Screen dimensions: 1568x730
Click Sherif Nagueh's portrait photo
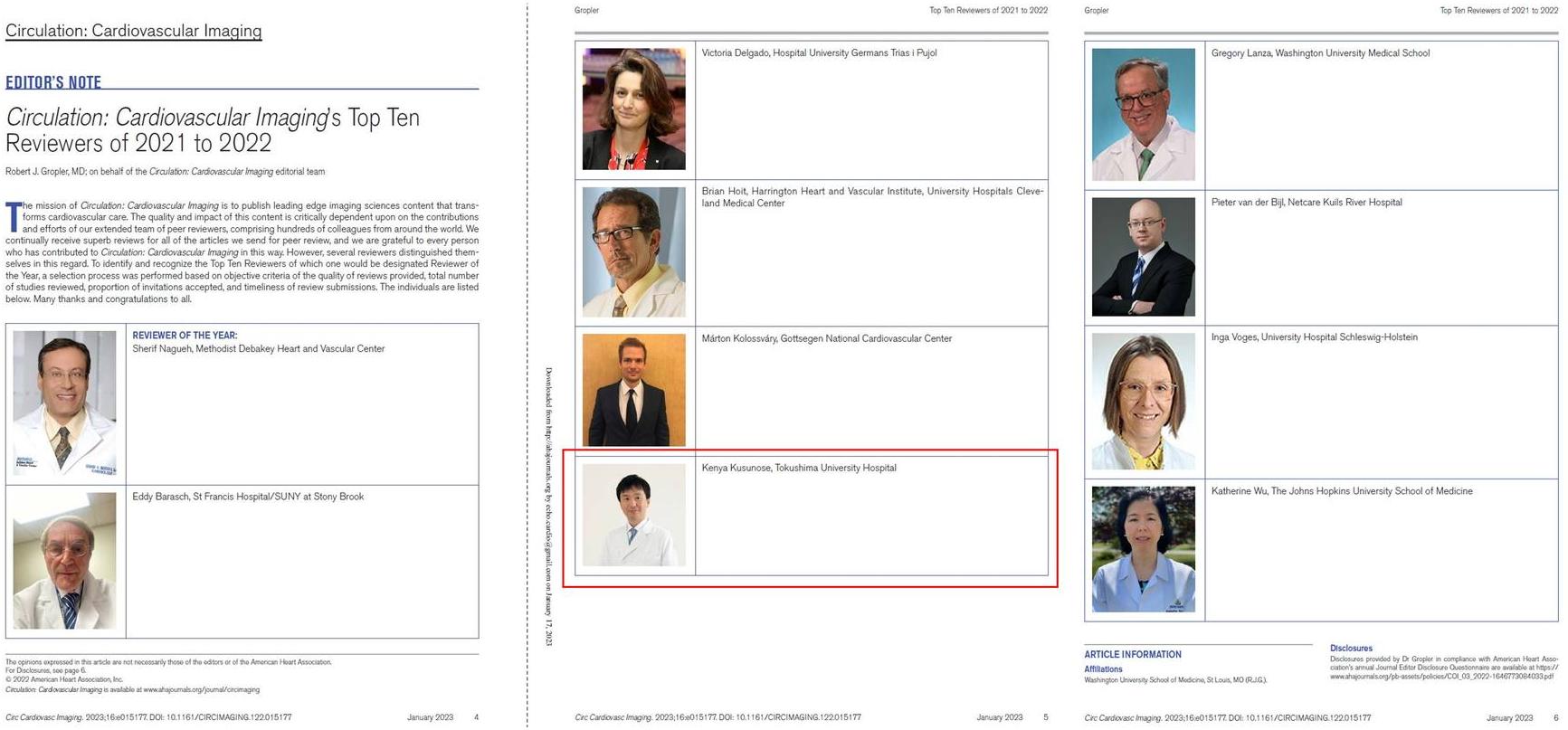click(x=64, y=403)
